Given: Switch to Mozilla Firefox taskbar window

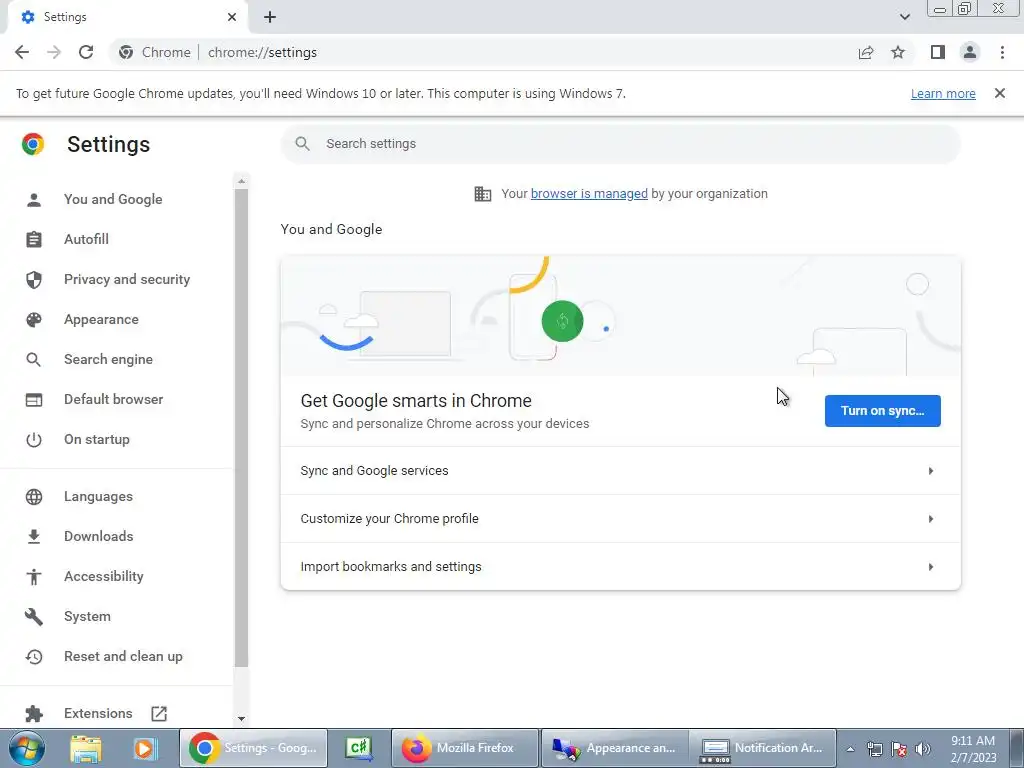Looking at the screenshot, I should (465, 748).
